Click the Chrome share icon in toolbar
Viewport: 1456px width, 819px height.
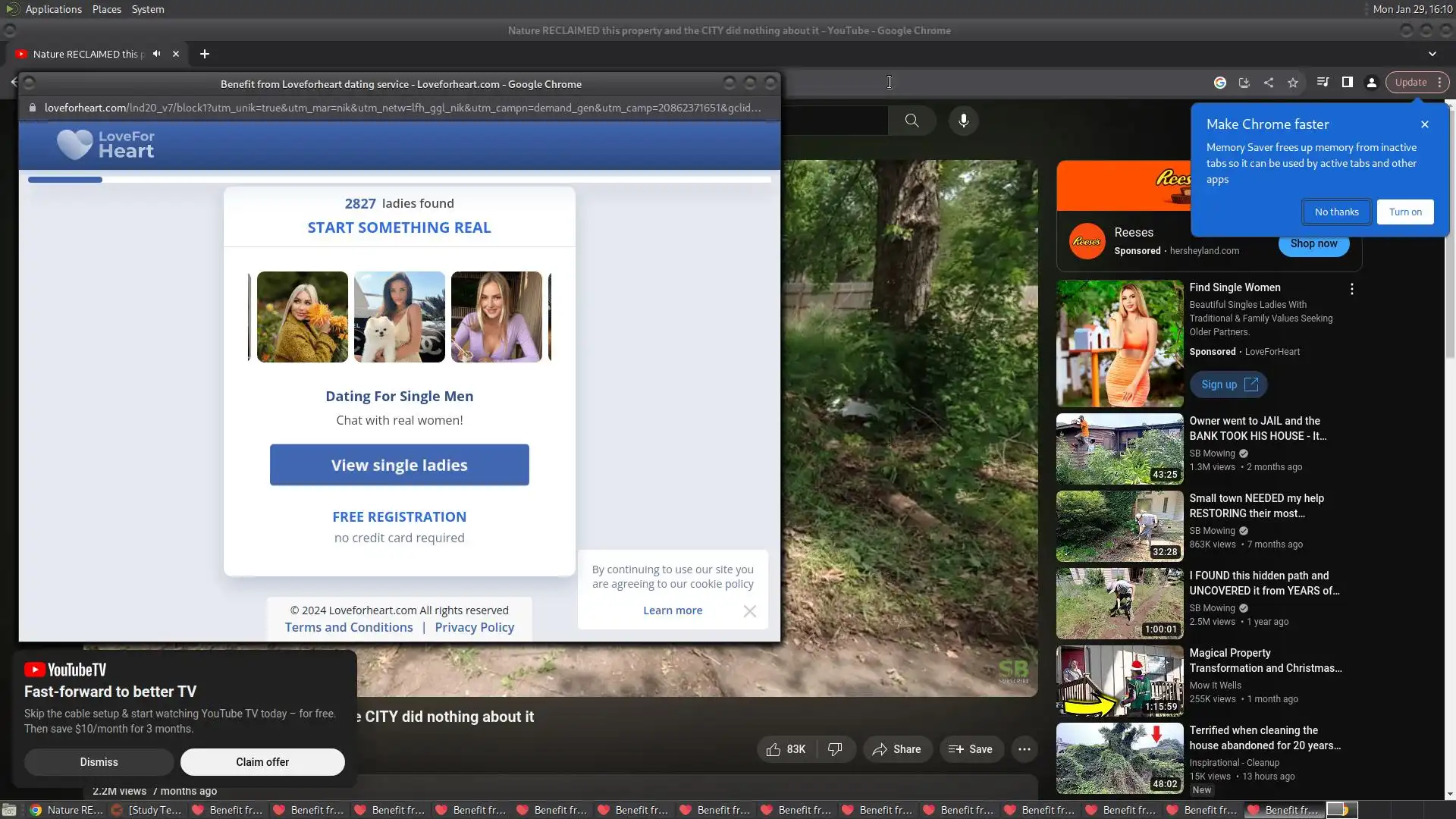coord(1269,83)
